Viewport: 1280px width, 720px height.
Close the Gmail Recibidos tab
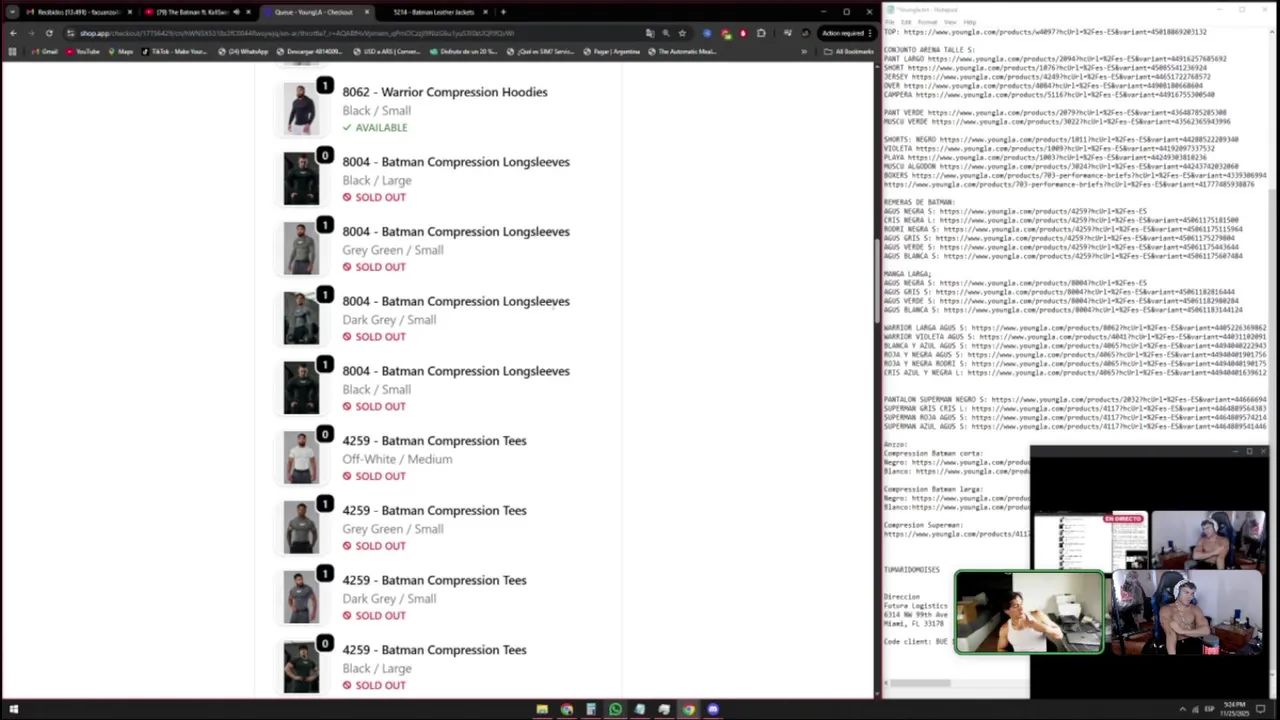pyautogui.click(x=129, y=12)
